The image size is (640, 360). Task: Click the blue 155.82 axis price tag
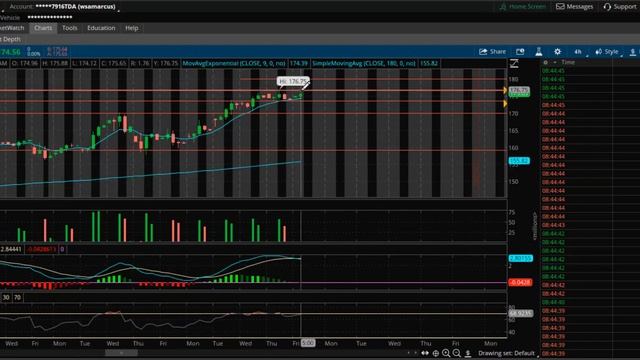(519, 161)
